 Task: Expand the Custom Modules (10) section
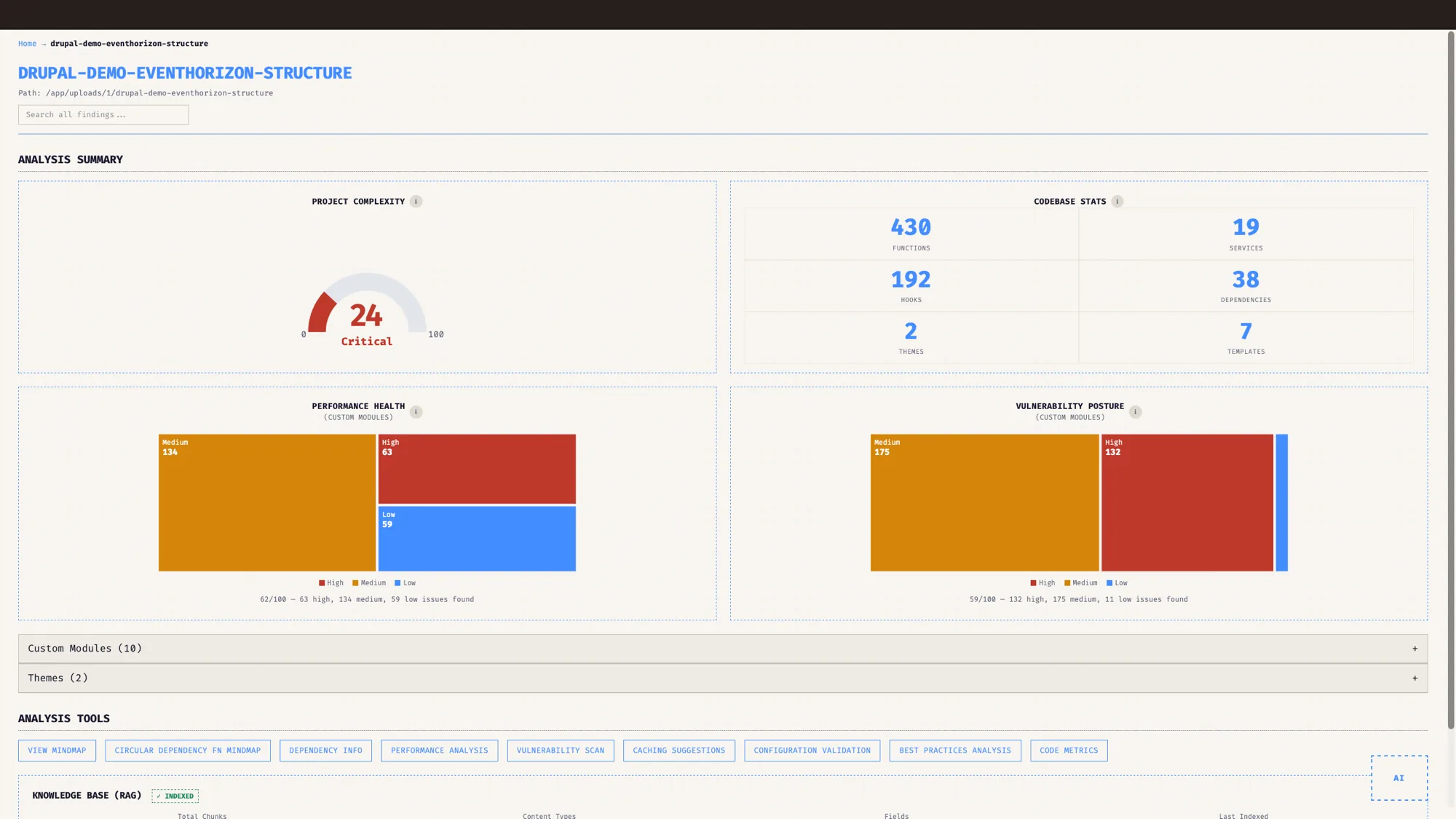(723, 649)
